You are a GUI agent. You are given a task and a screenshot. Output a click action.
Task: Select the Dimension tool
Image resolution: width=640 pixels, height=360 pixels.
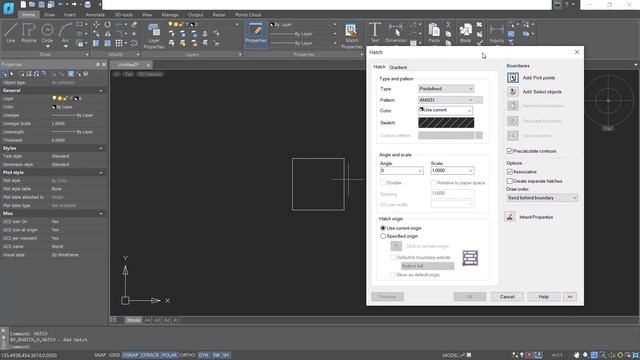tap(396, 33)
